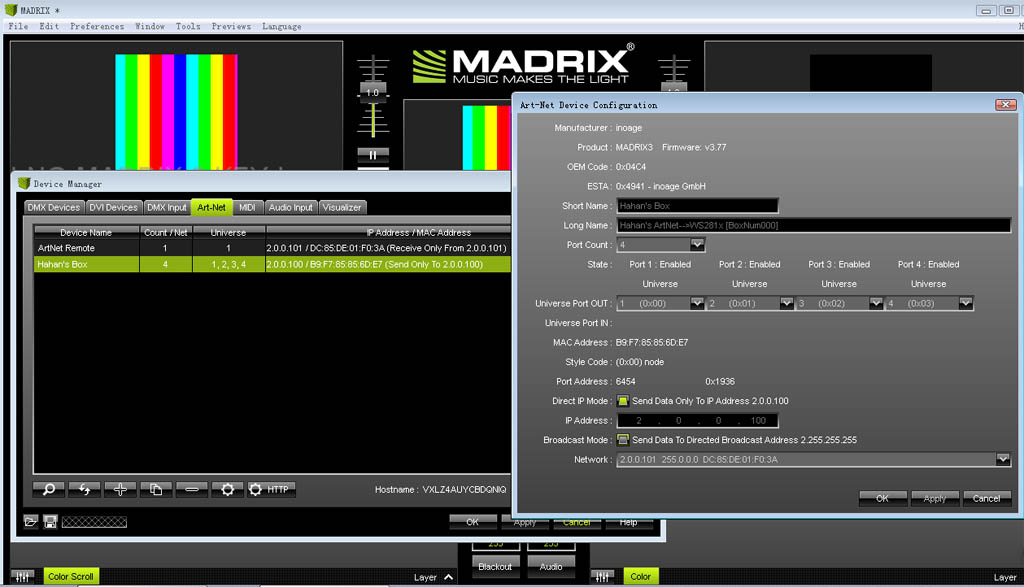This screenshot has width=1024, height=587.
Task: Click the MADRIX logo
Action: pyautogui.click(x=524, y=64)
